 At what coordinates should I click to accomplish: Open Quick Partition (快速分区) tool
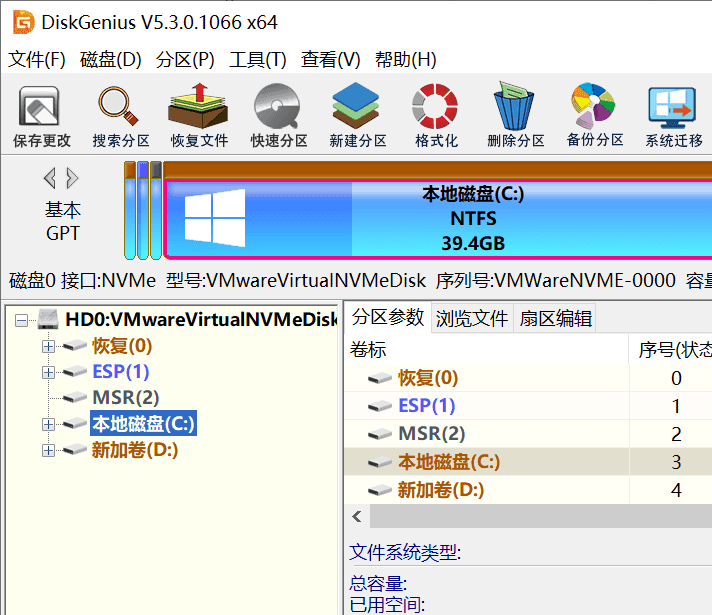click(x=278, y=116)
